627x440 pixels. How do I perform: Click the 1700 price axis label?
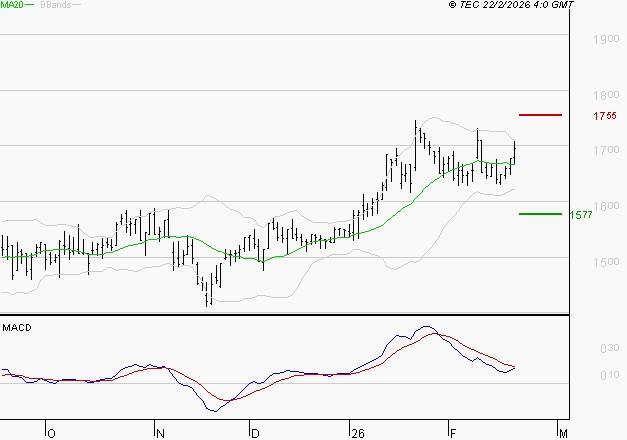tap(606, 150)
